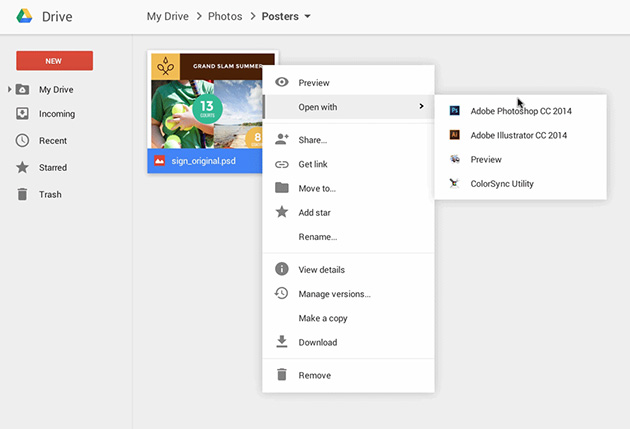Expand the Open with submenu arrow
630x429 pixels.
pos(421,106)
